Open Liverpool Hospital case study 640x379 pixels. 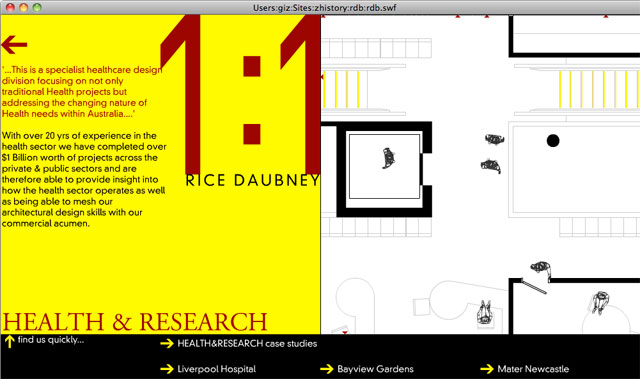point(216,369)
